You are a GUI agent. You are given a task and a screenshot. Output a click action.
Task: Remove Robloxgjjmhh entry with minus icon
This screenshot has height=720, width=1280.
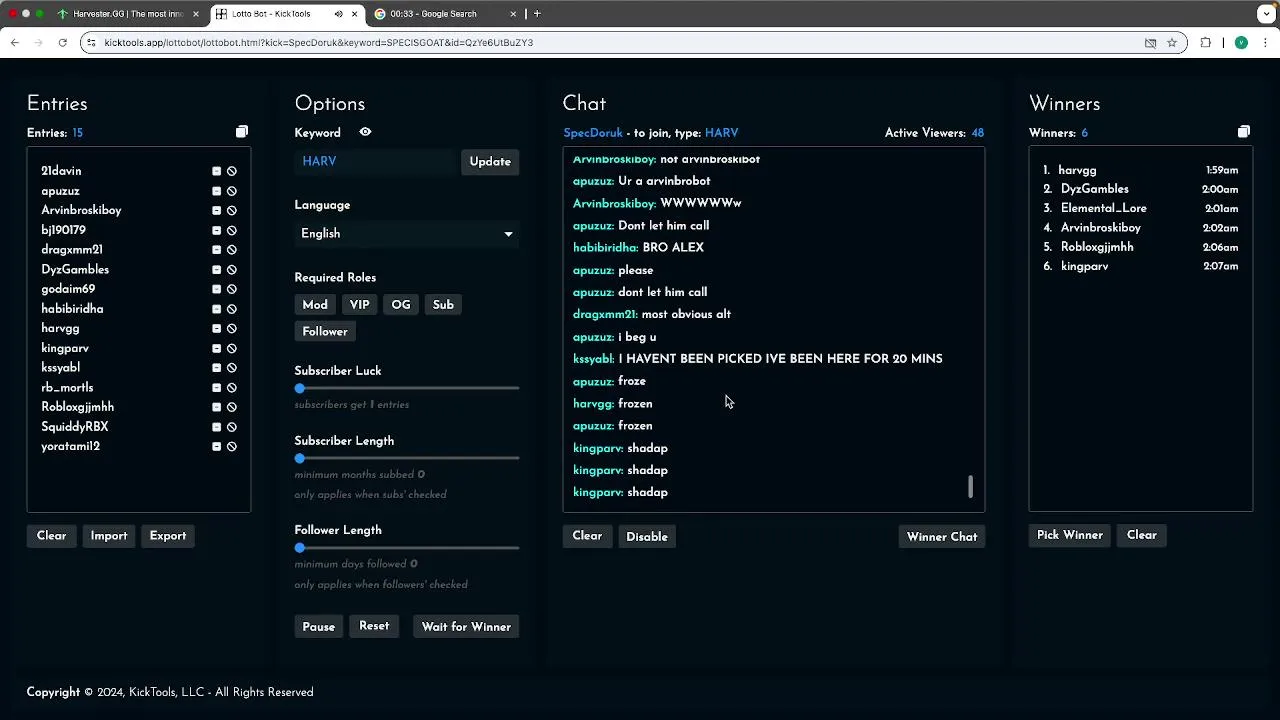[216, 407]
